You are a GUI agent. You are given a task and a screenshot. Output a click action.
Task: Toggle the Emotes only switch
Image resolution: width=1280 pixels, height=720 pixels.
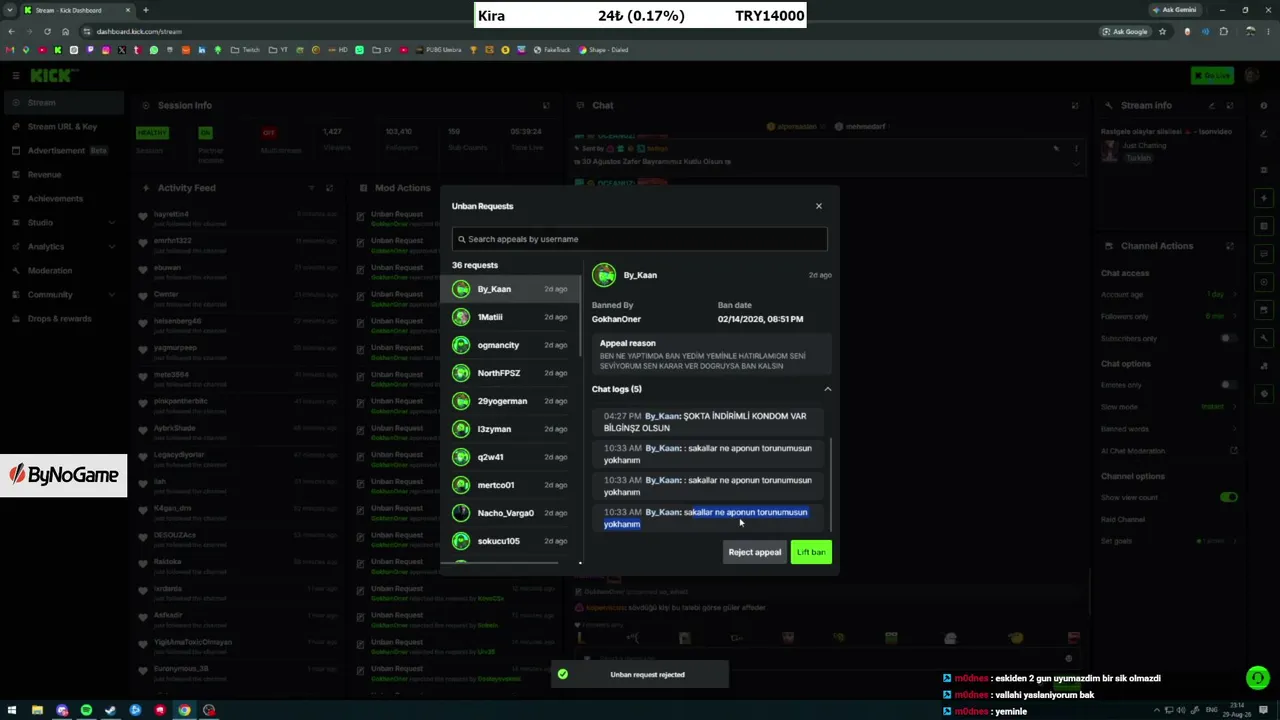(x=1228, y=385)
